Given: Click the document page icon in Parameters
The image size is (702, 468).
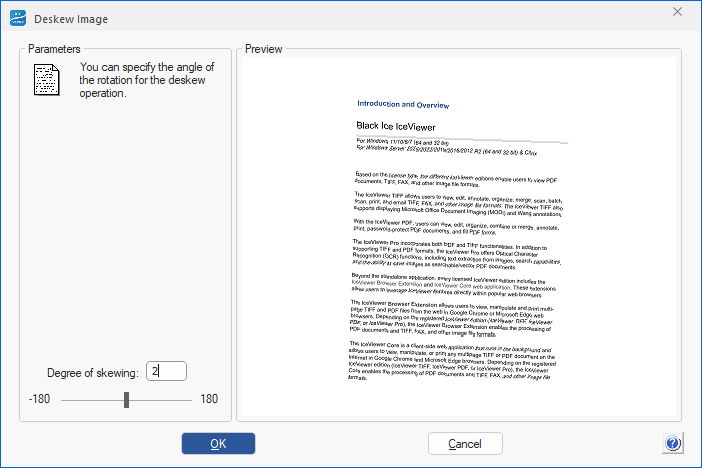Looking at the screenshot, I should coord(47,80).
